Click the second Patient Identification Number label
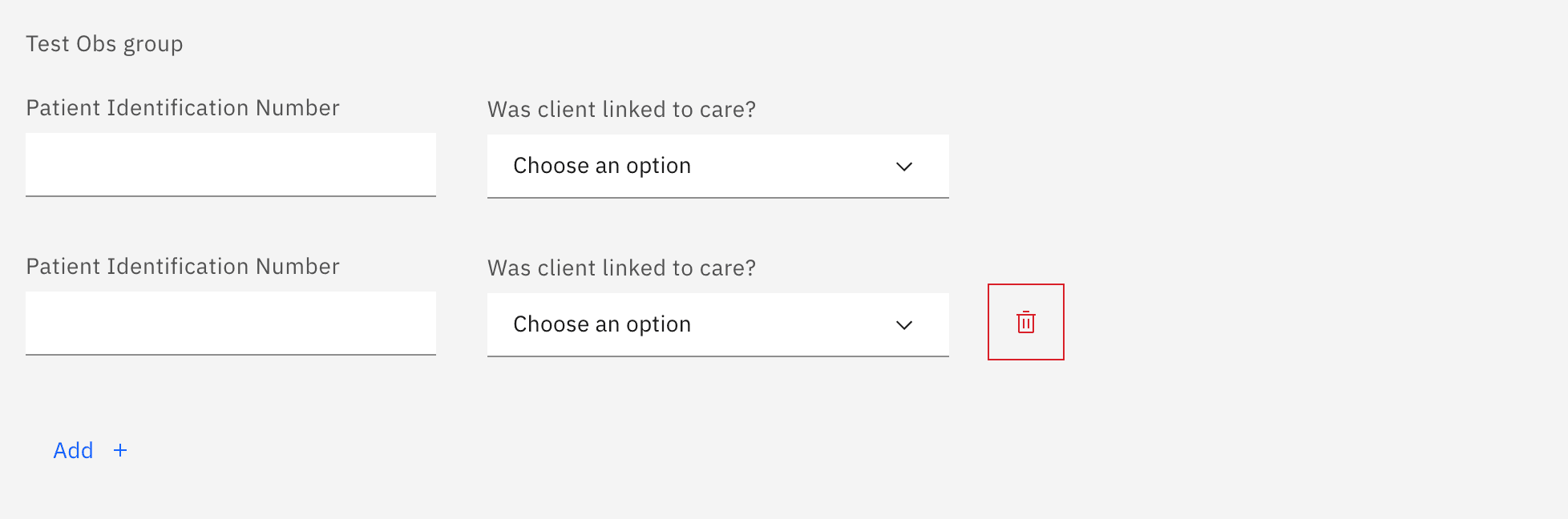1568x519 pixels. click(x=183, y=266)
